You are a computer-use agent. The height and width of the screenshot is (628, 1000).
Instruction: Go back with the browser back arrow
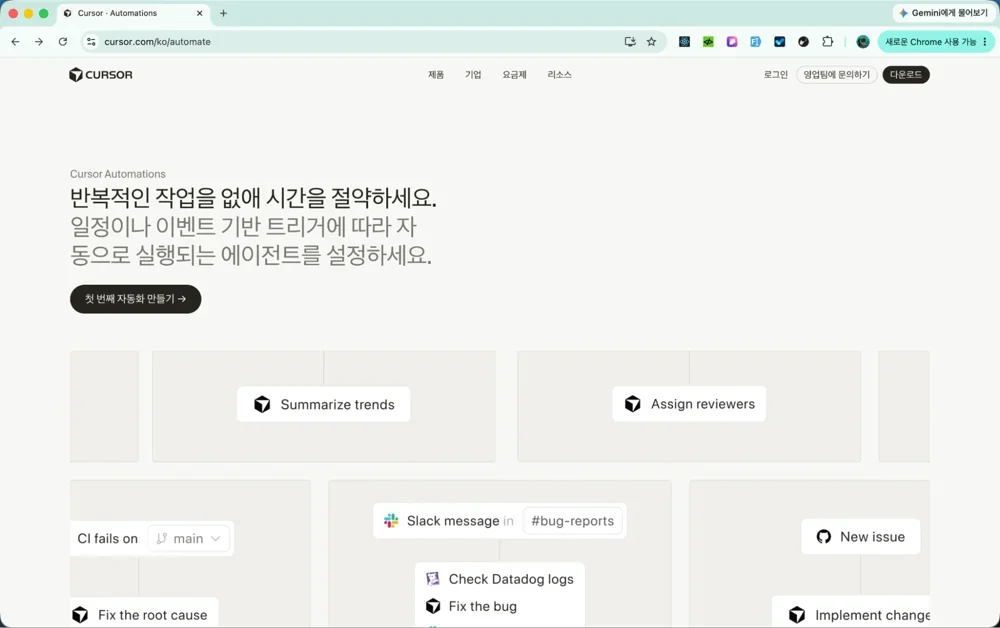coord(15,41)
